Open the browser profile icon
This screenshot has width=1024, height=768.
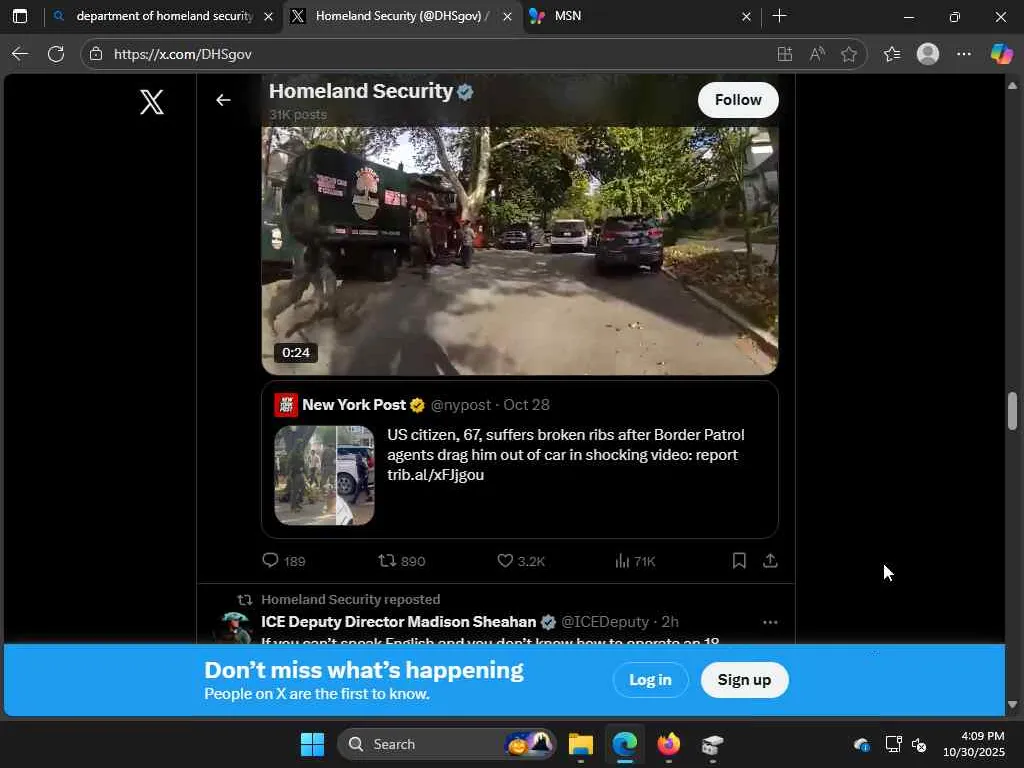(928, 54)
